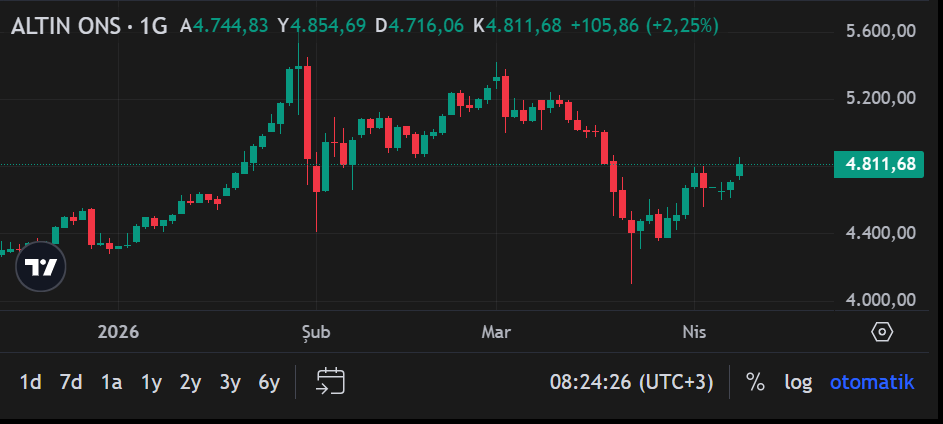Set chart range to 1a
This screenshot has height=424, width=943.
[111, 382]
